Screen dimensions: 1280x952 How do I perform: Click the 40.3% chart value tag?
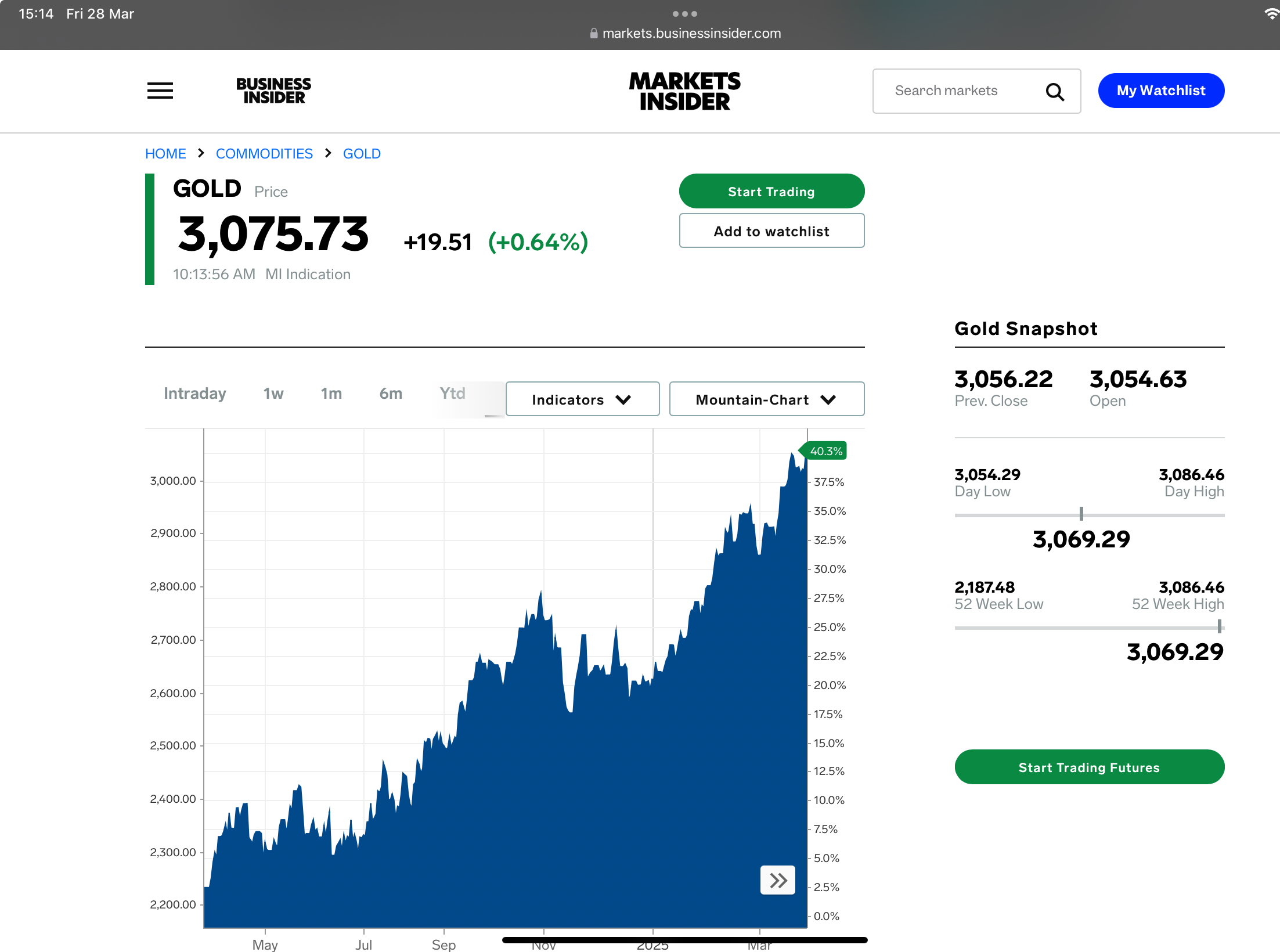[824, 451]
